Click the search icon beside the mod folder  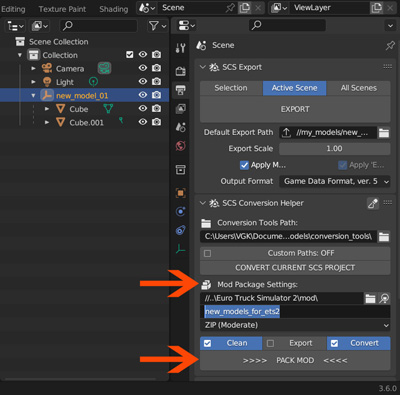[384, 298]
